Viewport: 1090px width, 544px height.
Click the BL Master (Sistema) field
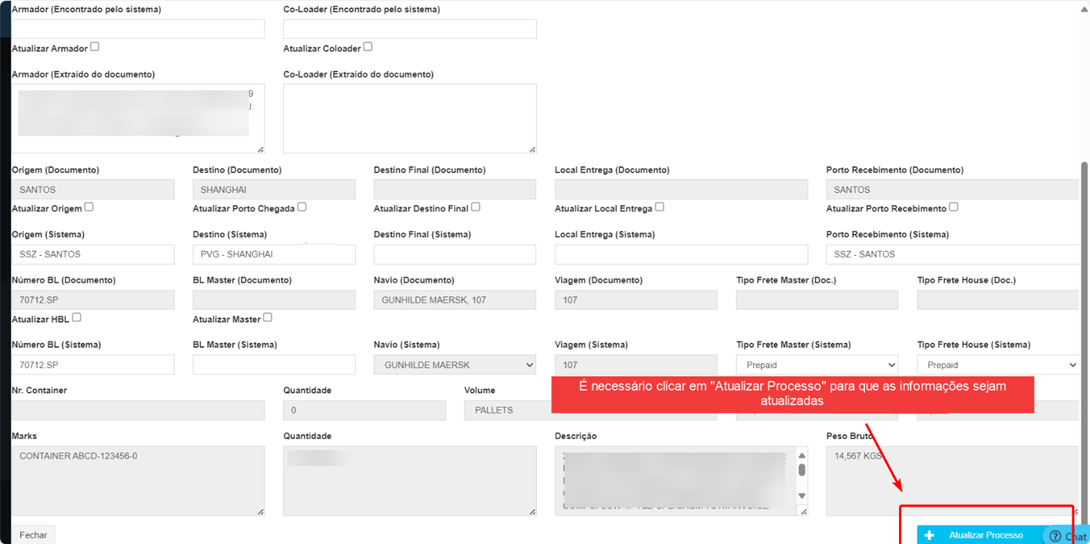(x=274, y=365)
